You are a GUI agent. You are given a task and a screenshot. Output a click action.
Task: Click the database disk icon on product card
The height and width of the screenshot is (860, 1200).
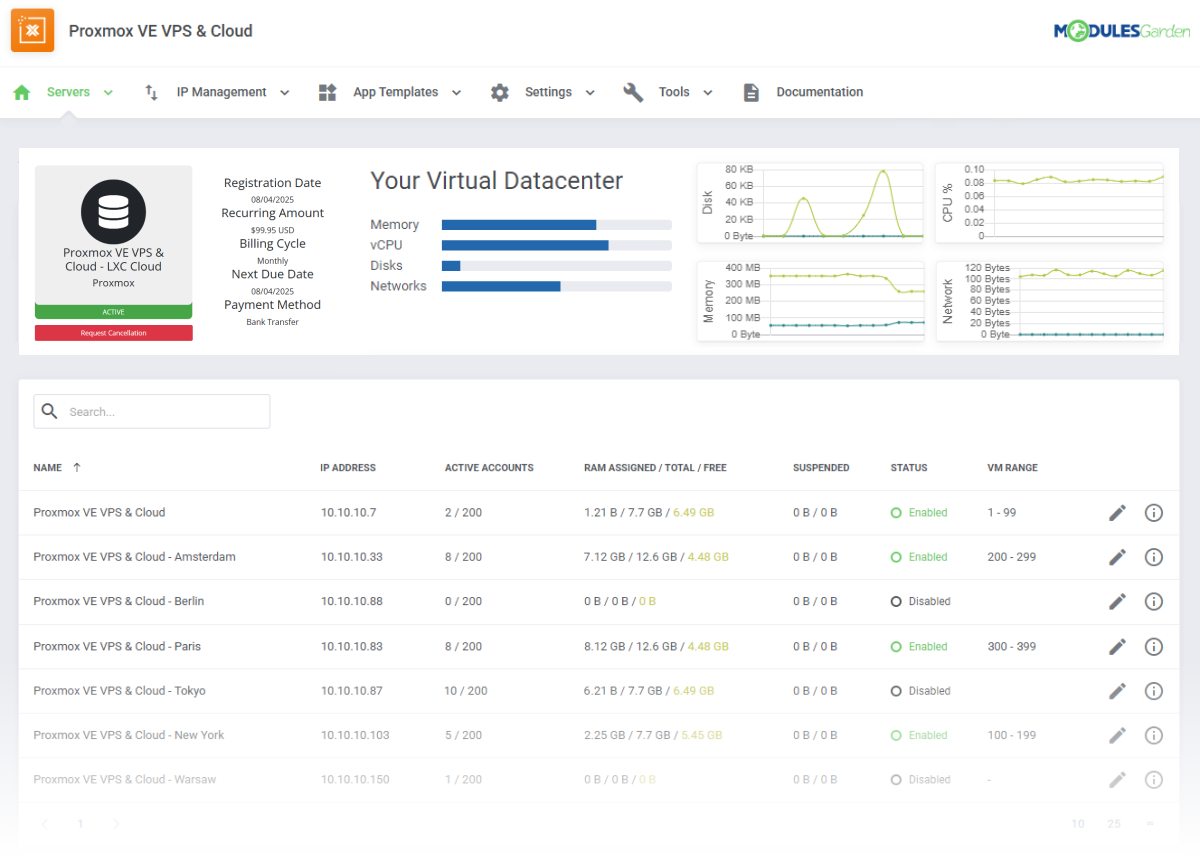click(x=113, y=211)
